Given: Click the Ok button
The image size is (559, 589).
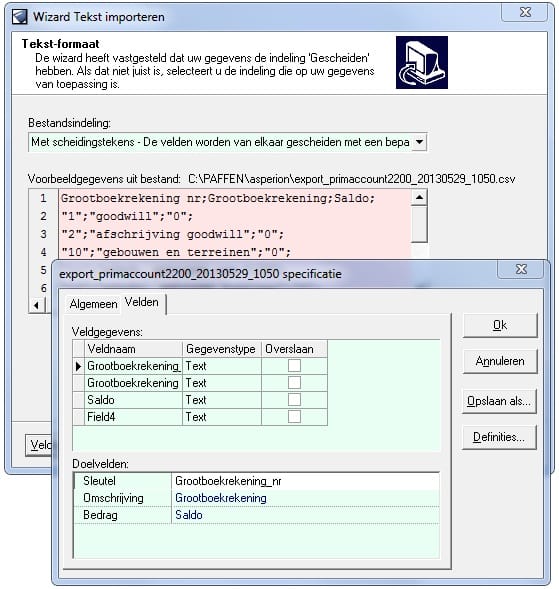Looking at the screenshot, I should [x=500, y=325].
